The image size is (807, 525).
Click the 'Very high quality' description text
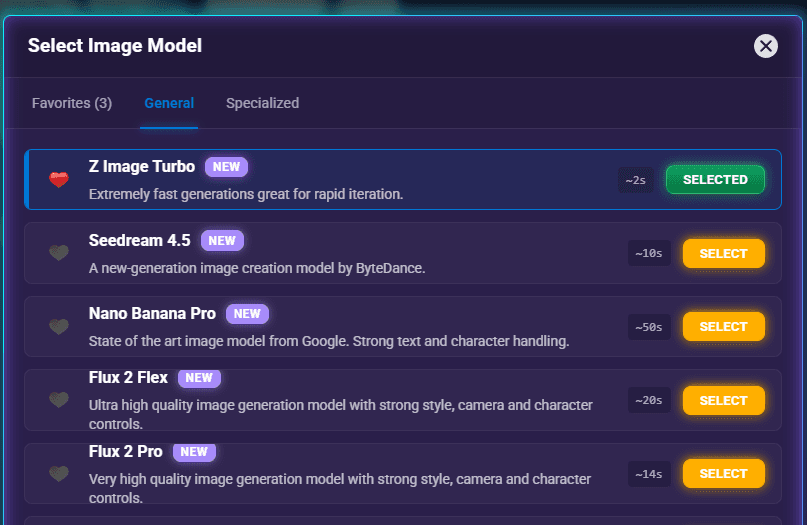340,488
